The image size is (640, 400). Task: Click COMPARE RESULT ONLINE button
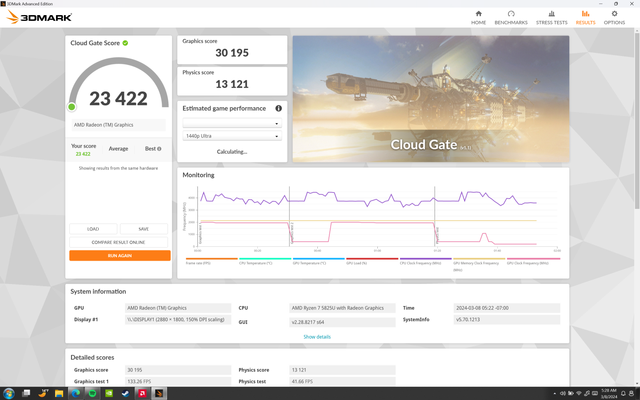pos(118,242)
